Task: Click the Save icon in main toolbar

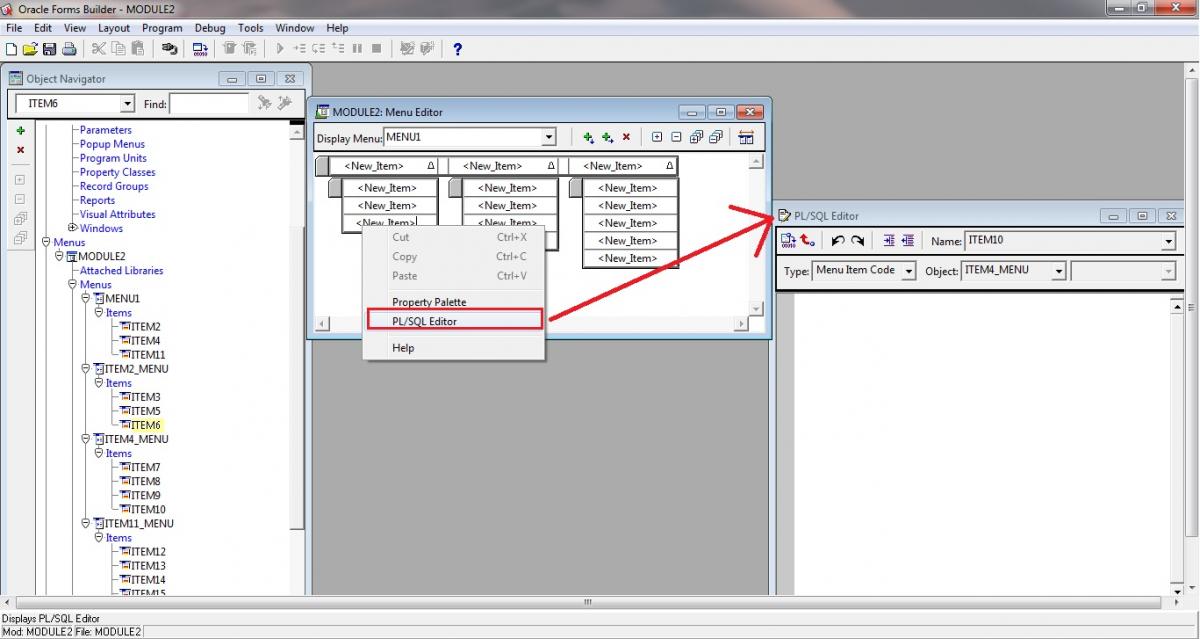Action: (49, 48)
